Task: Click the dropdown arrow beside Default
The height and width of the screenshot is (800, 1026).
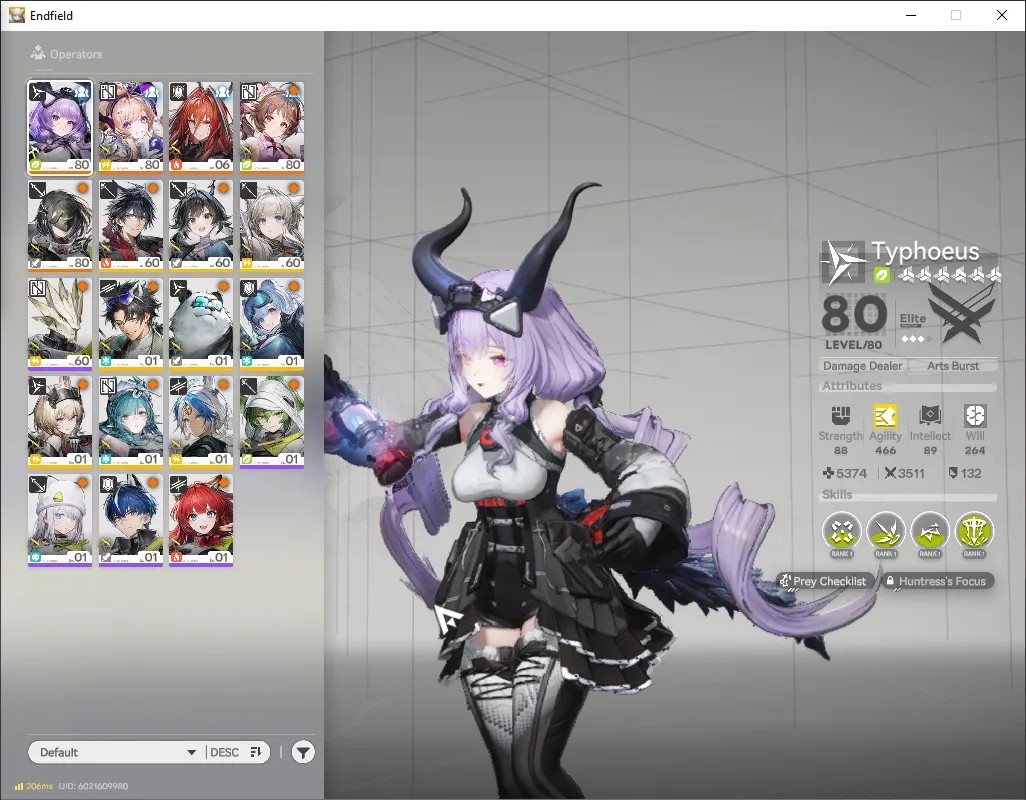Action: click(x=192, y=752)
